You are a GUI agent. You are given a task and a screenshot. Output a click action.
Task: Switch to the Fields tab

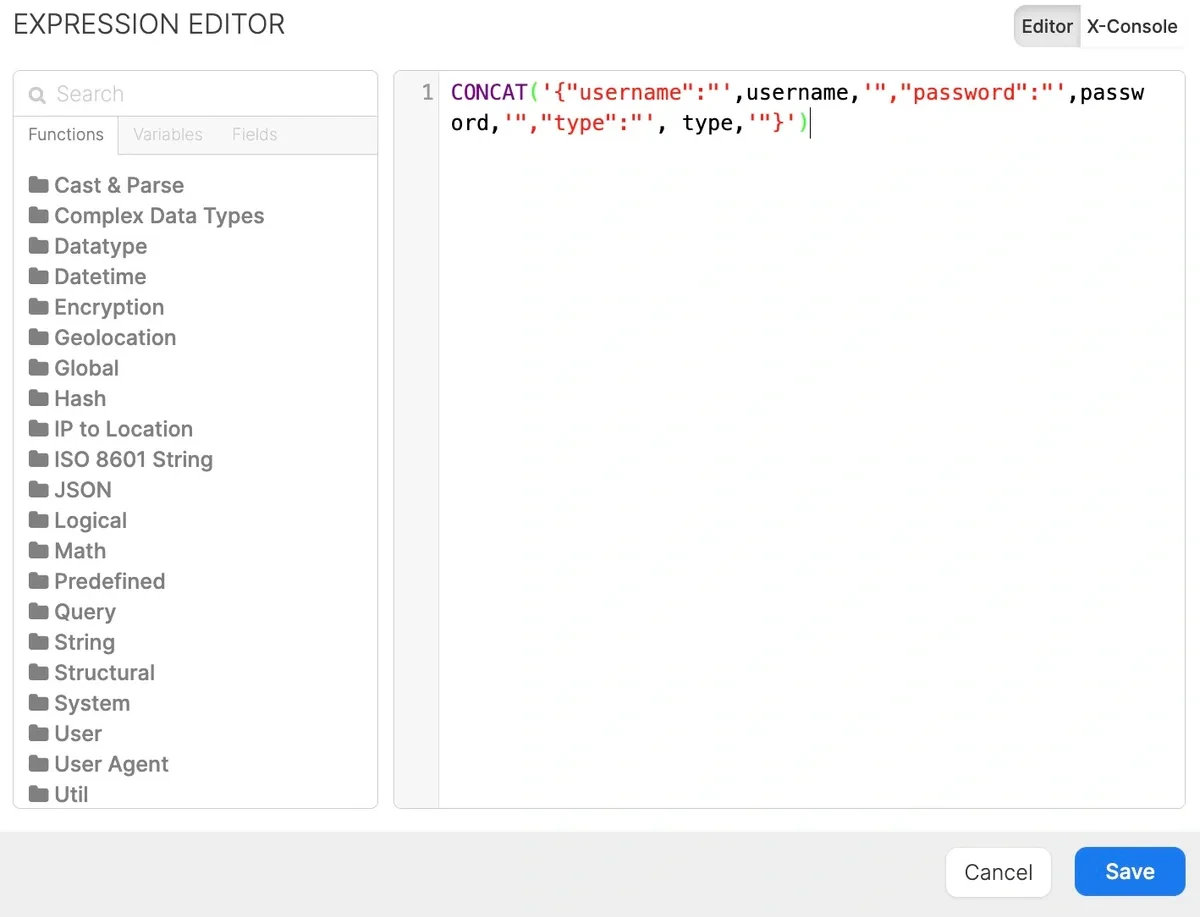[254, 134]
